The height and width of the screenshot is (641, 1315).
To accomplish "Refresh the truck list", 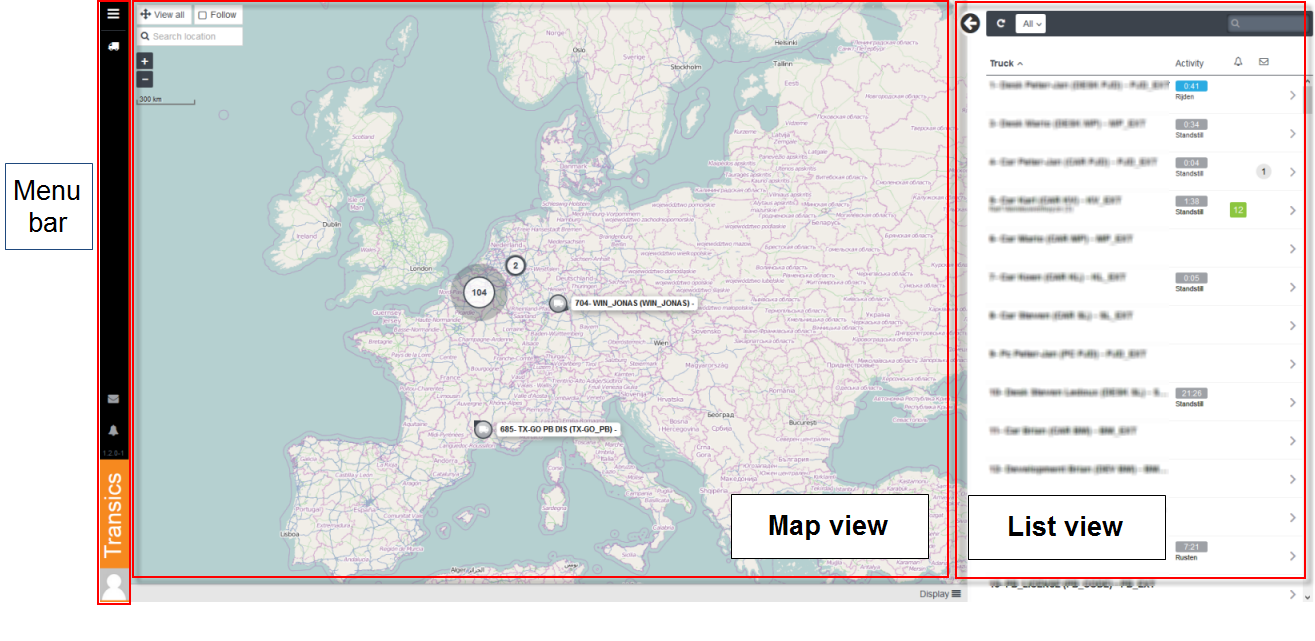I will pos(1000,23).
